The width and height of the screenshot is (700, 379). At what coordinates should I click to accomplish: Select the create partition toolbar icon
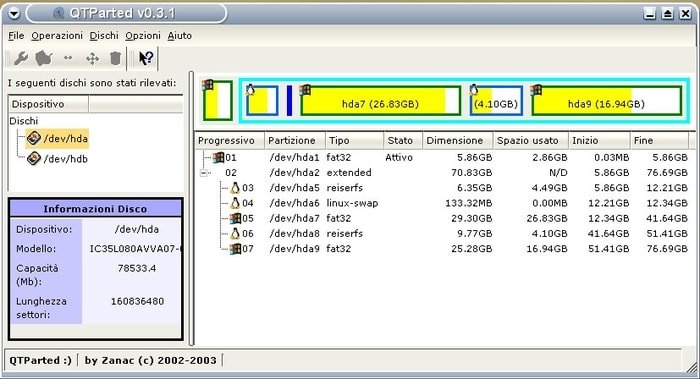click(x=44, y=58)
